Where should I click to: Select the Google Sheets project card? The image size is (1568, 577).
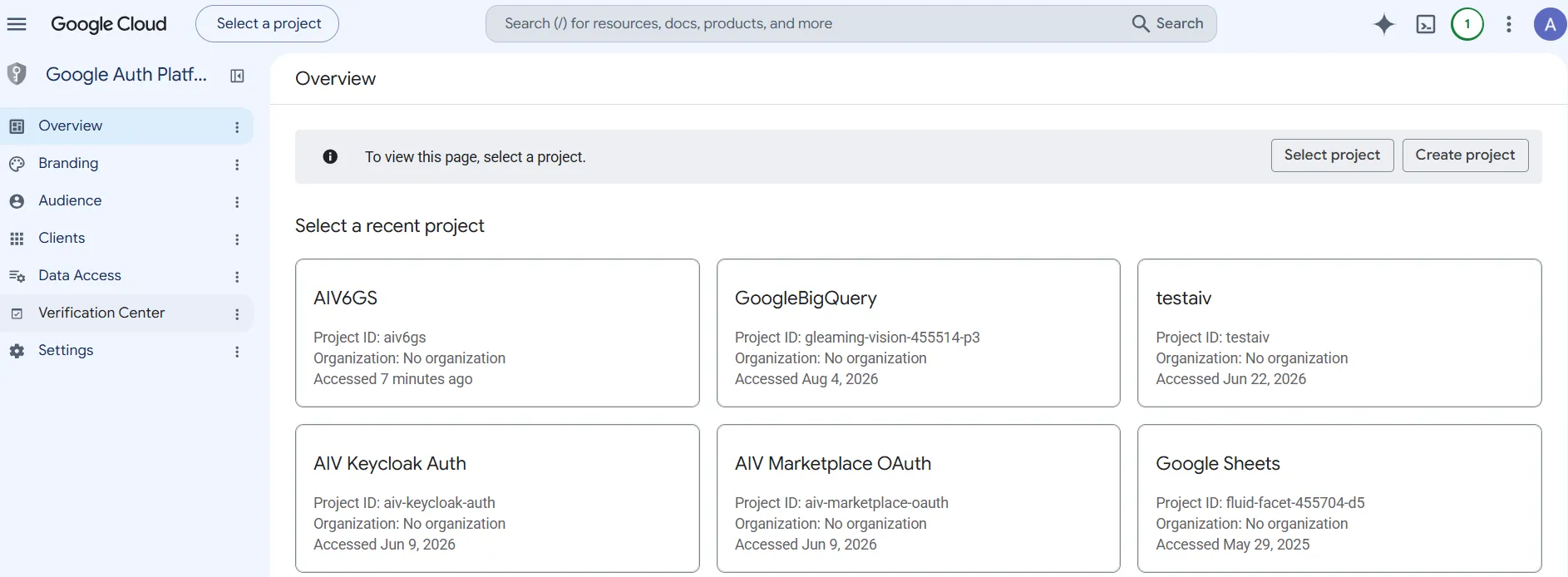pyautogui.click(x=1339, y=498)
